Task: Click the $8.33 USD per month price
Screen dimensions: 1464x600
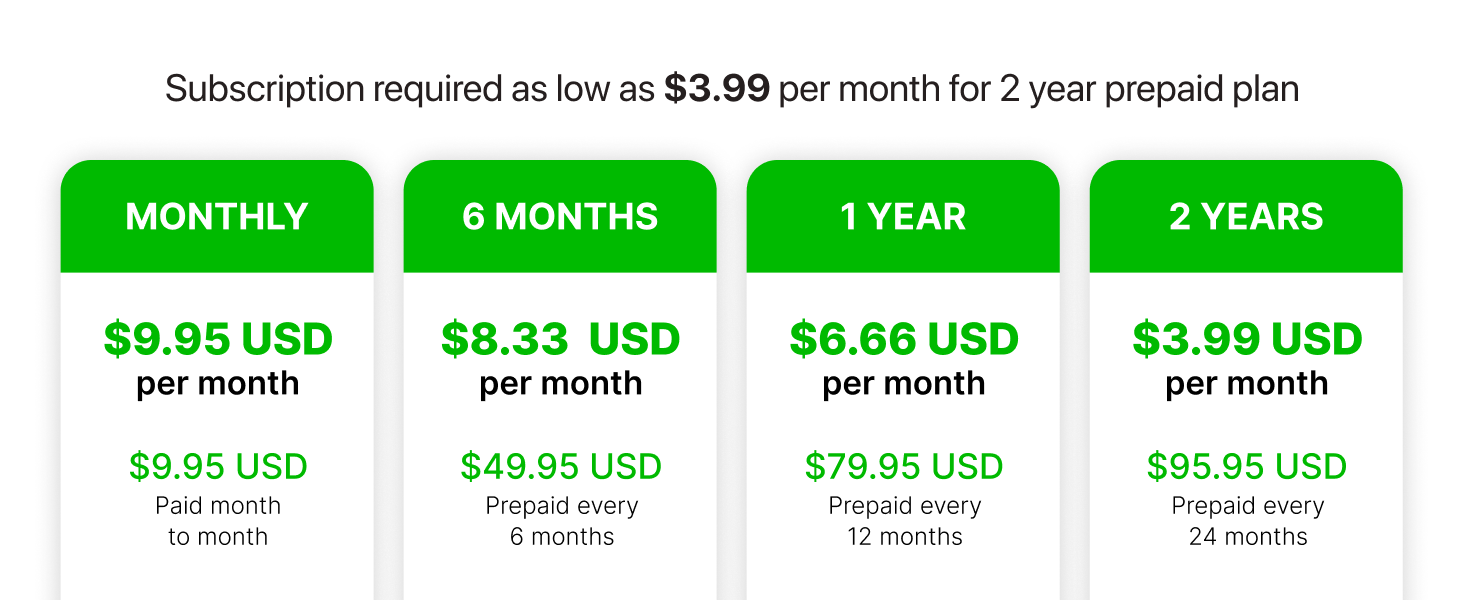Action: click(560, 340)
